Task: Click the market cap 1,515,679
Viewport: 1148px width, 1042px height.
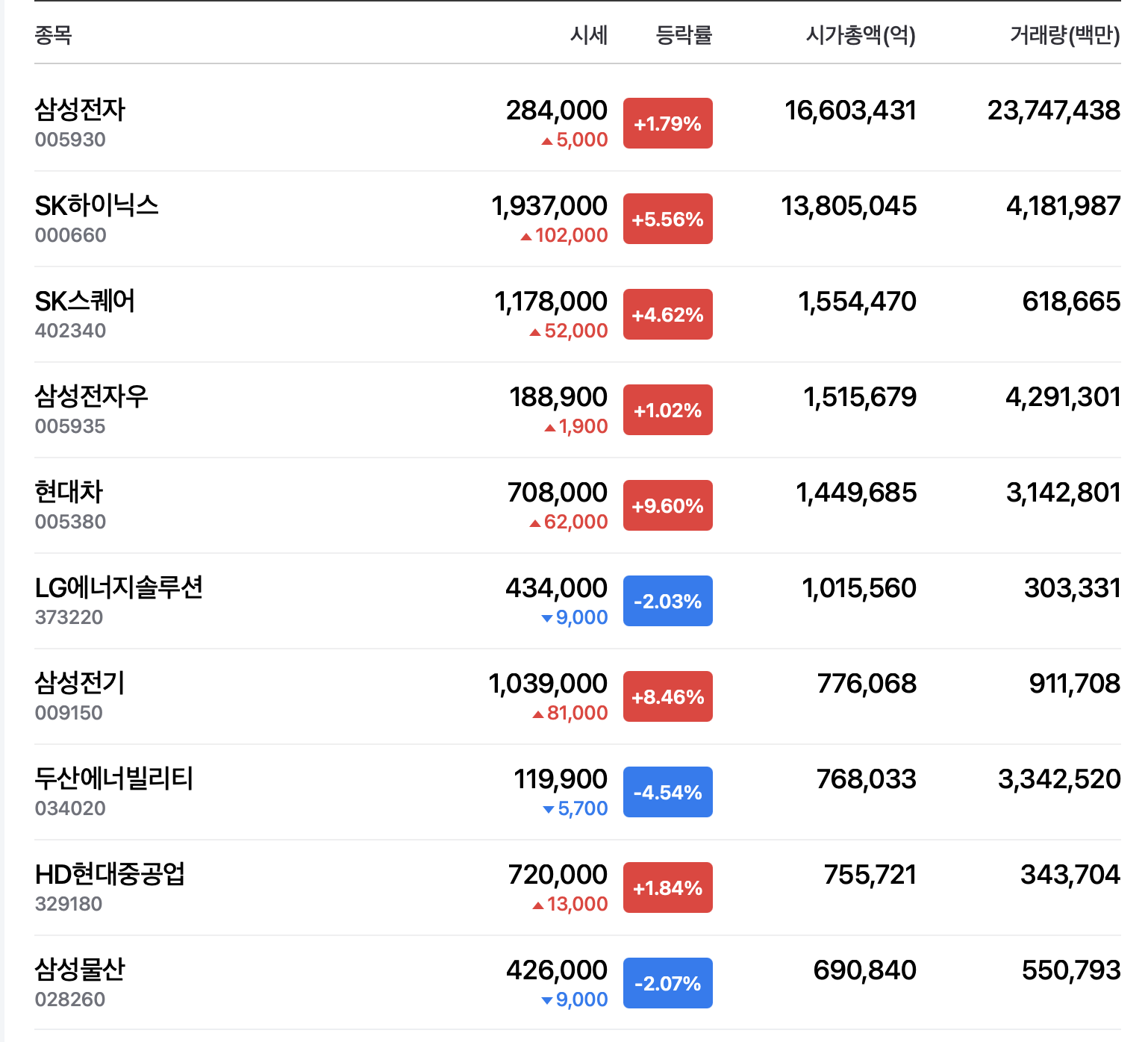Action: [x=860, y=397]
